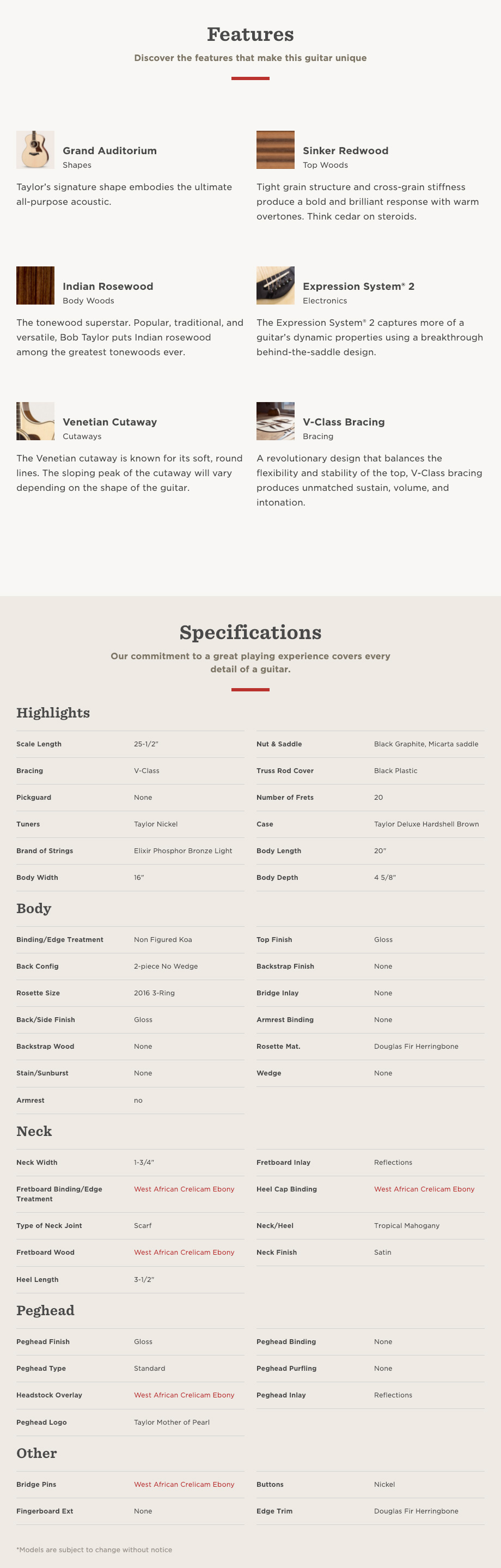Screen dimensions: 501x1568
Task: Open Headstock Overlay West African Crelicam Ebony link
Action: coord(184,1395)
